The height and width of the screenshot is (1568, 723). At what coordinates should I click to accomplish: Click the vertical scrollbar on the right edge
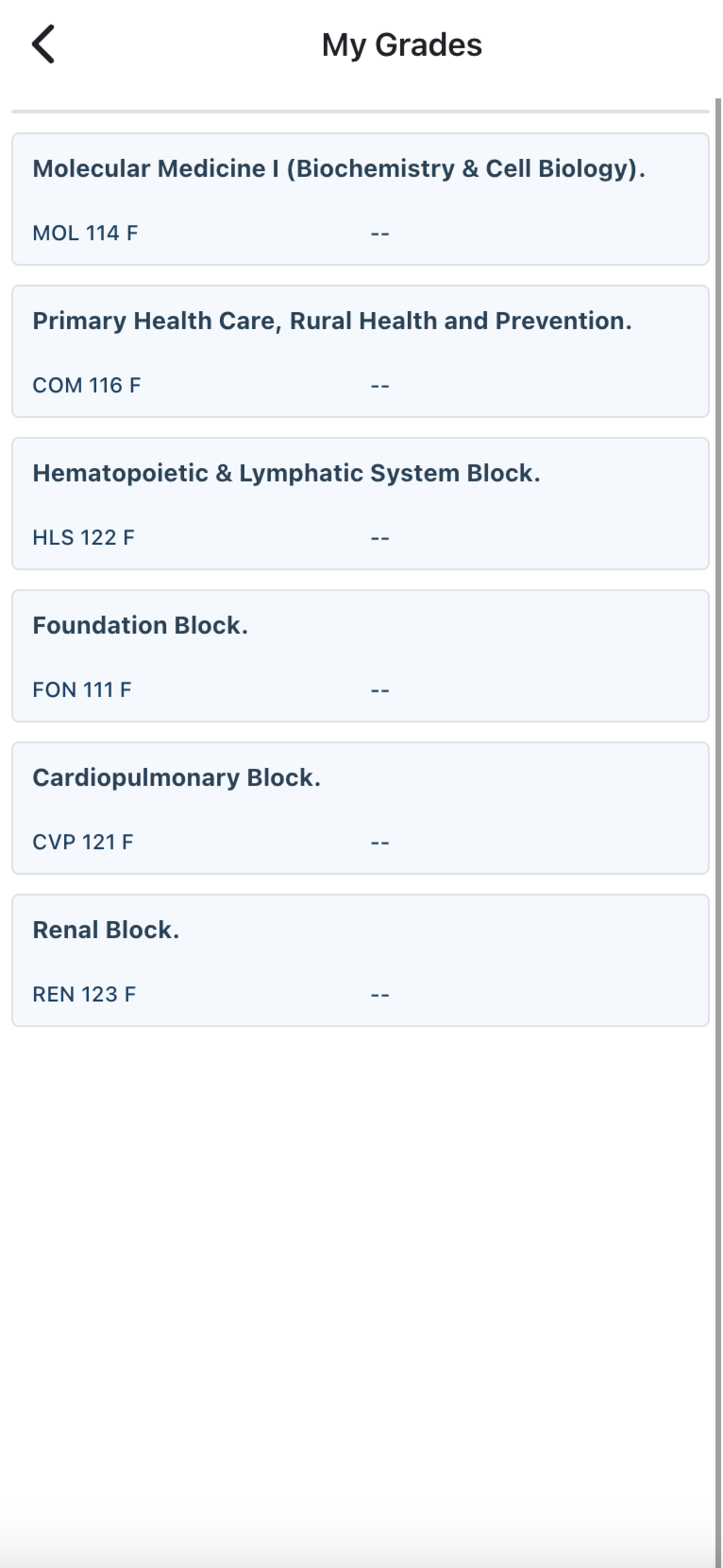coord(718,833)
